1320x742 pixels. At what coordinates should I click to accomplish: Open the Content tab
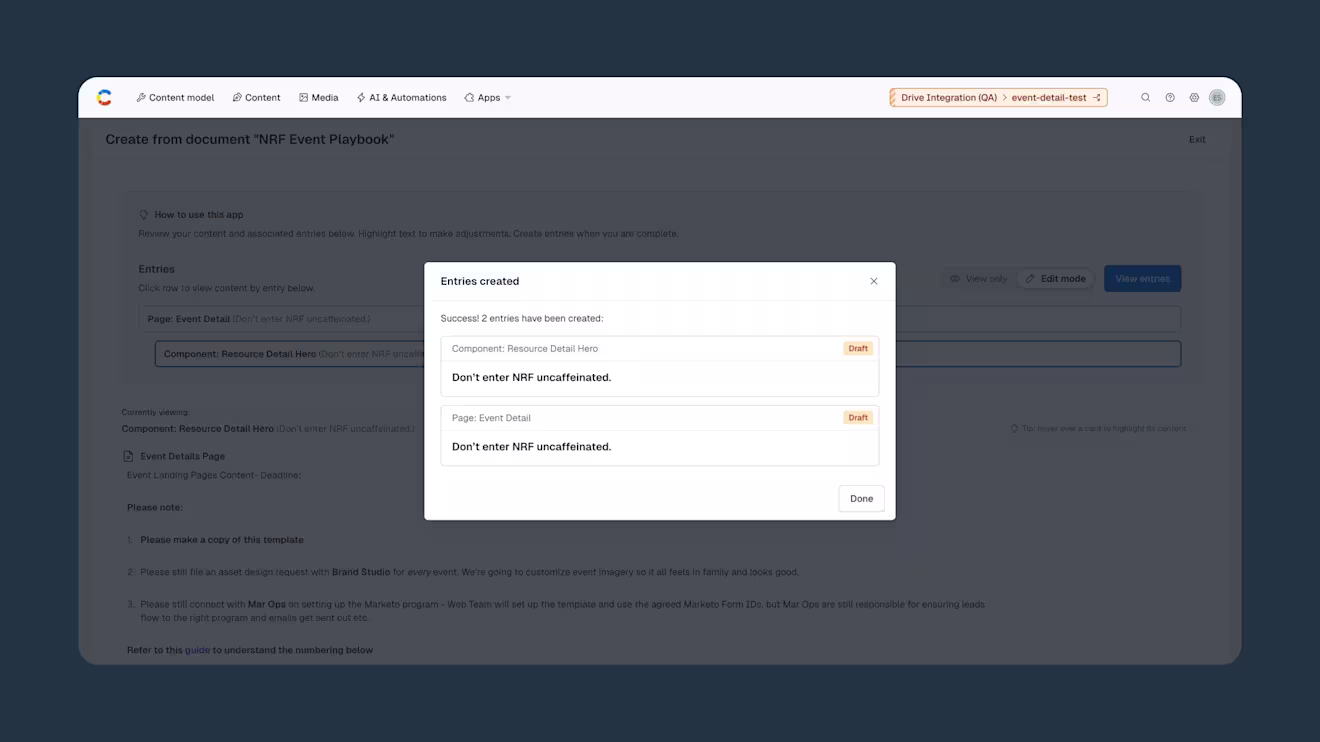(256, 98)
